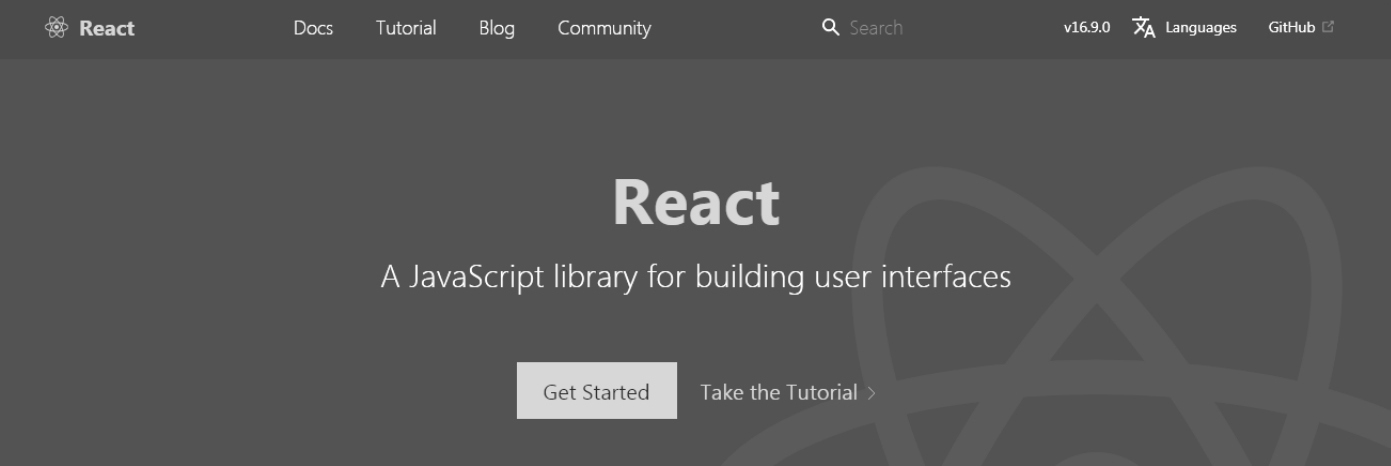This screenshot has height=466, width=1391.
Task: Click the JavaScript library tagline text
Action: coord(695,276)
